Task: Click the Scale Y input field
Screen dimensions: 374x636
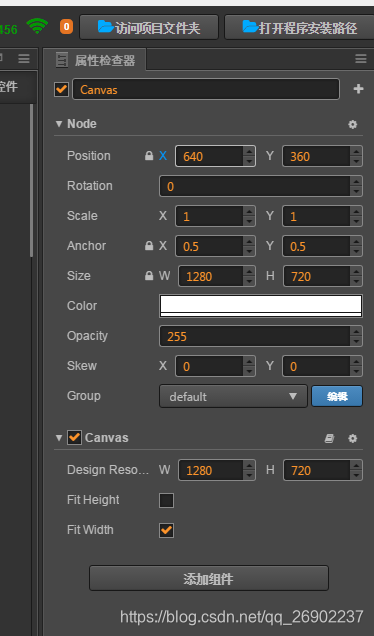Action: (x=316, y=216)
